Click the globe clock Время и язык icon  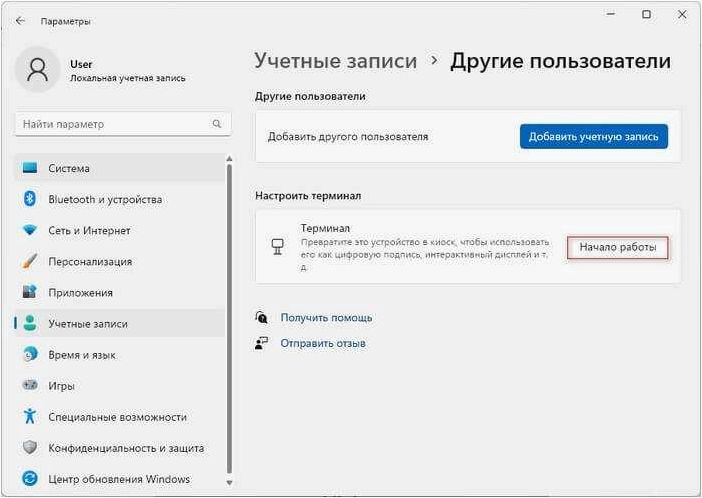tap(30, 355)
